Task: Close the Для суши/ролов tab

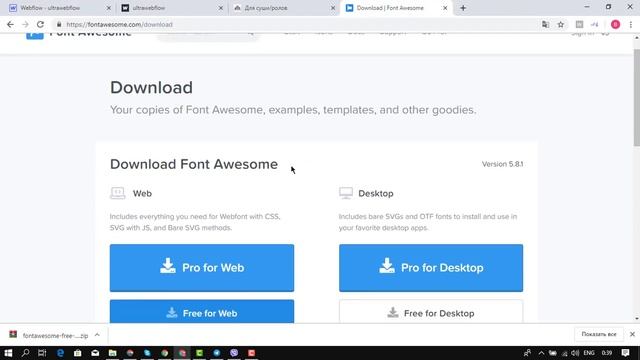Action: click(333, 8)
